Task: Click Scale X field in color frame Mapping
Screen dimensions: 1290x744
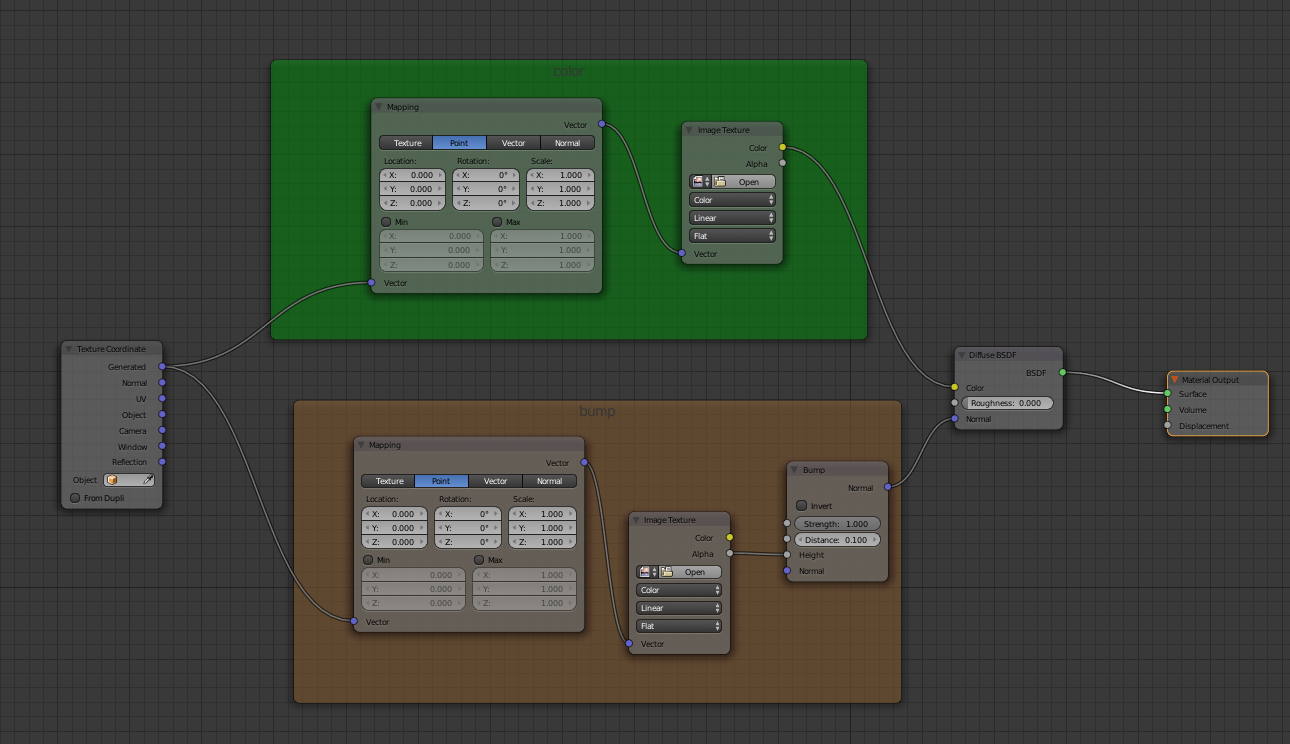Action: [561, 175]
